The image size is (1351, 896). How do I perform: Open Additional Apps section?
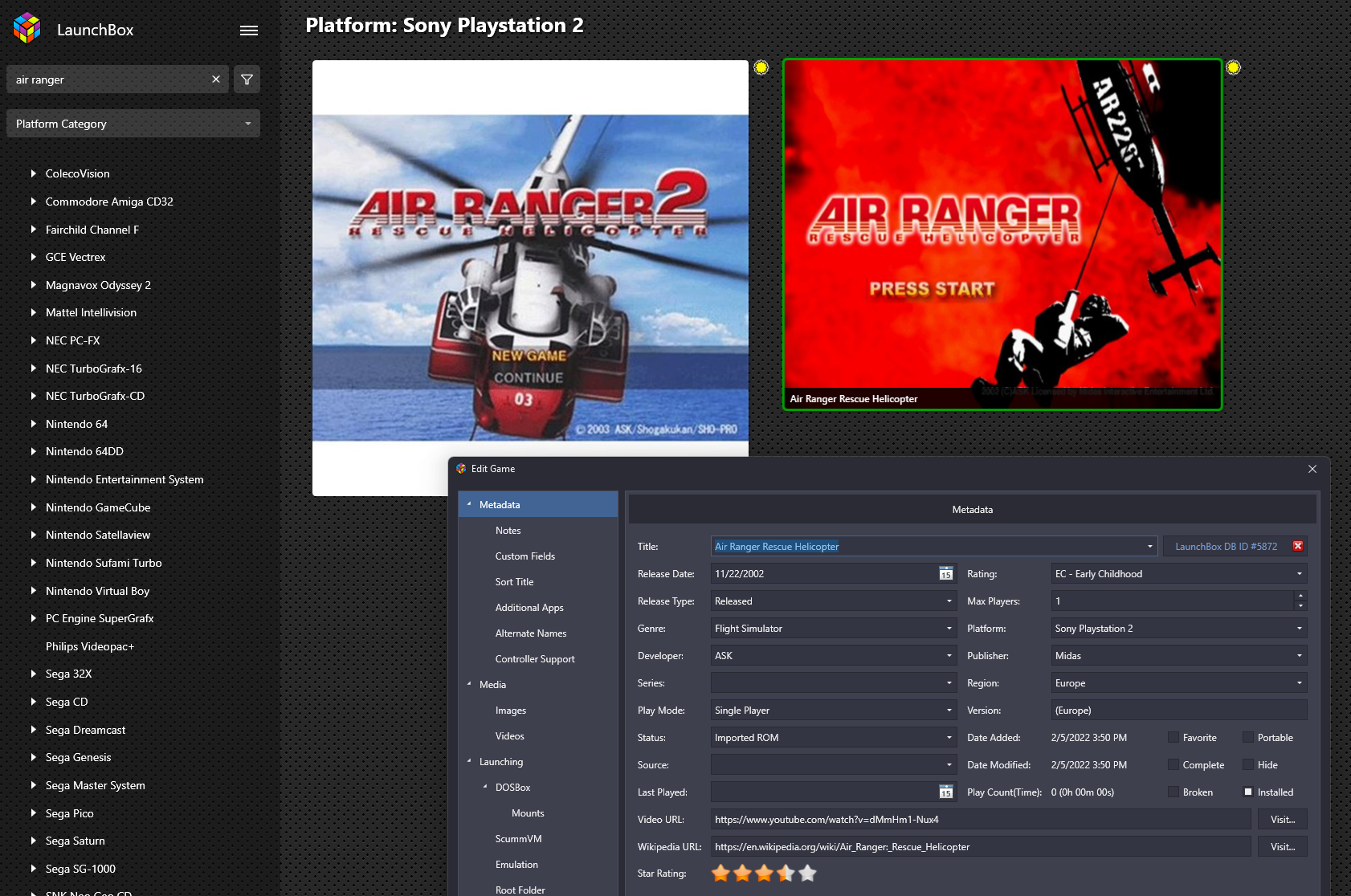[529, 608]
